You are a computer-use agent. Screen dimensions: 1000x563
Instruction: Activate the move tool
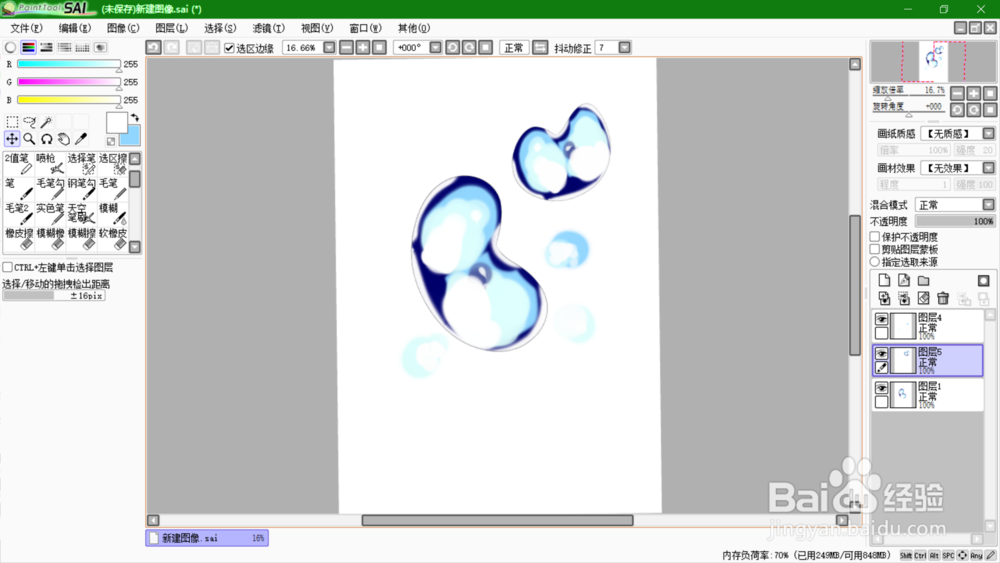tap(12, 138)
